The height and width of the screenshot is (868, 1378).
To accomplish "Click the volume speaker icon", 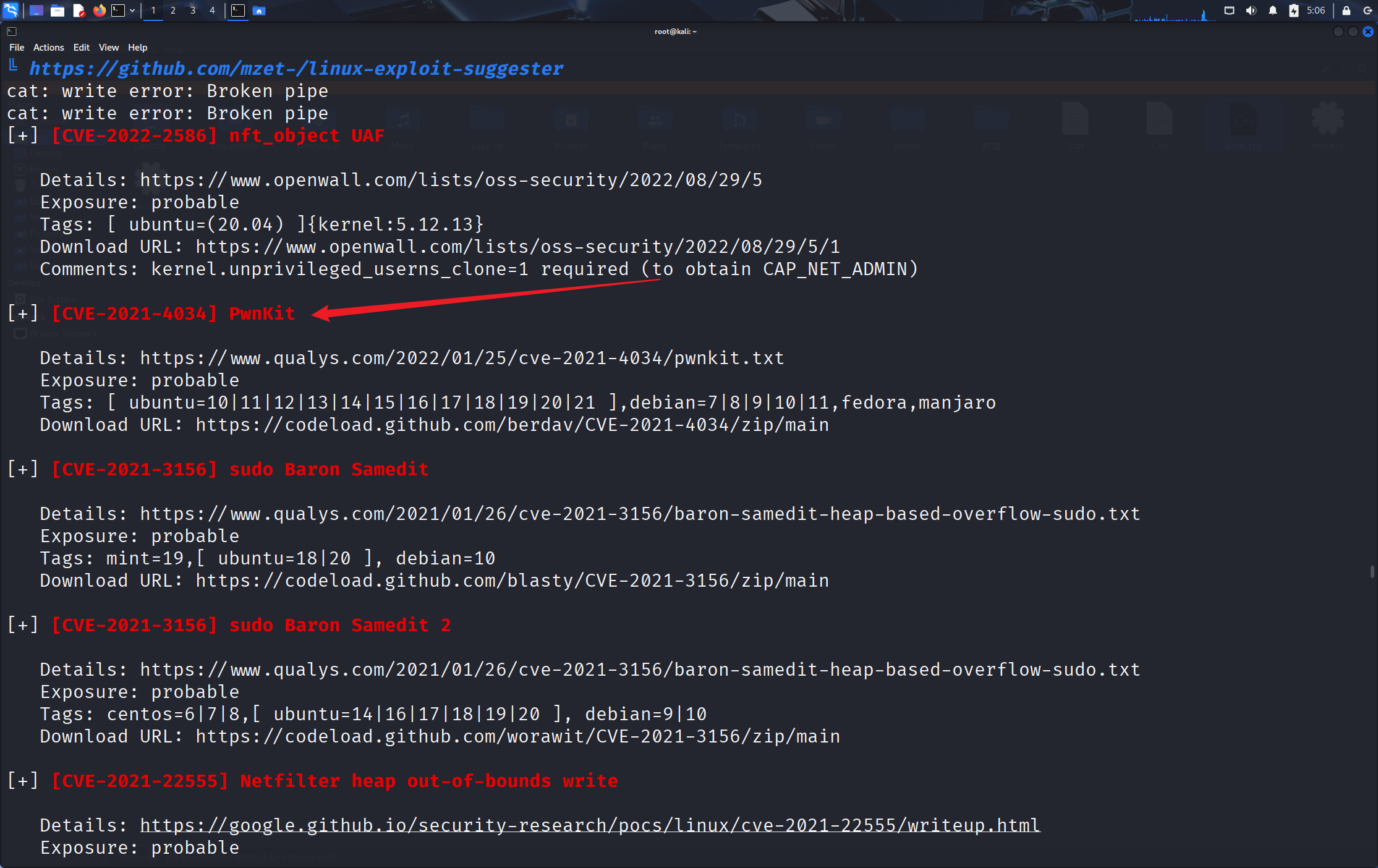I will (x=1251, y=11).
